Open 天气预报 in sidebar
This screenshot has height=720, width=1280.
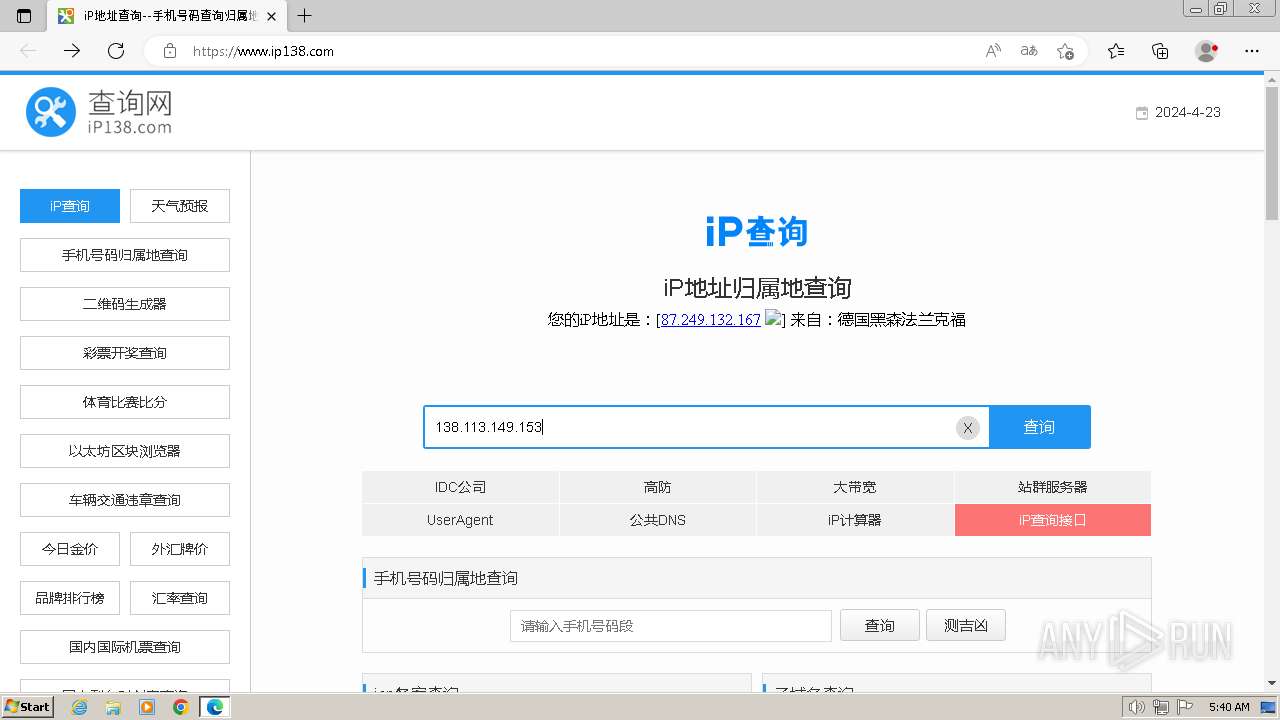(x=180, y=206)
